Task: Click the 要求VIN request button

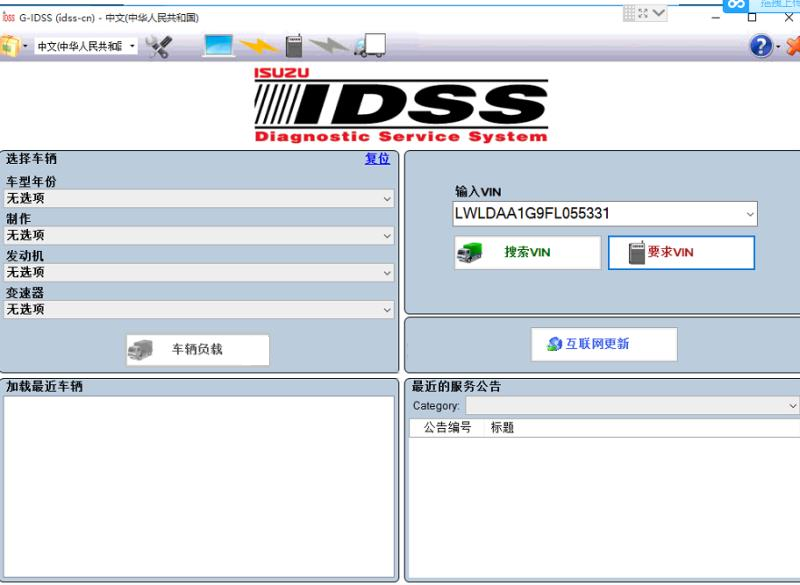Action: tap(681, 252)
